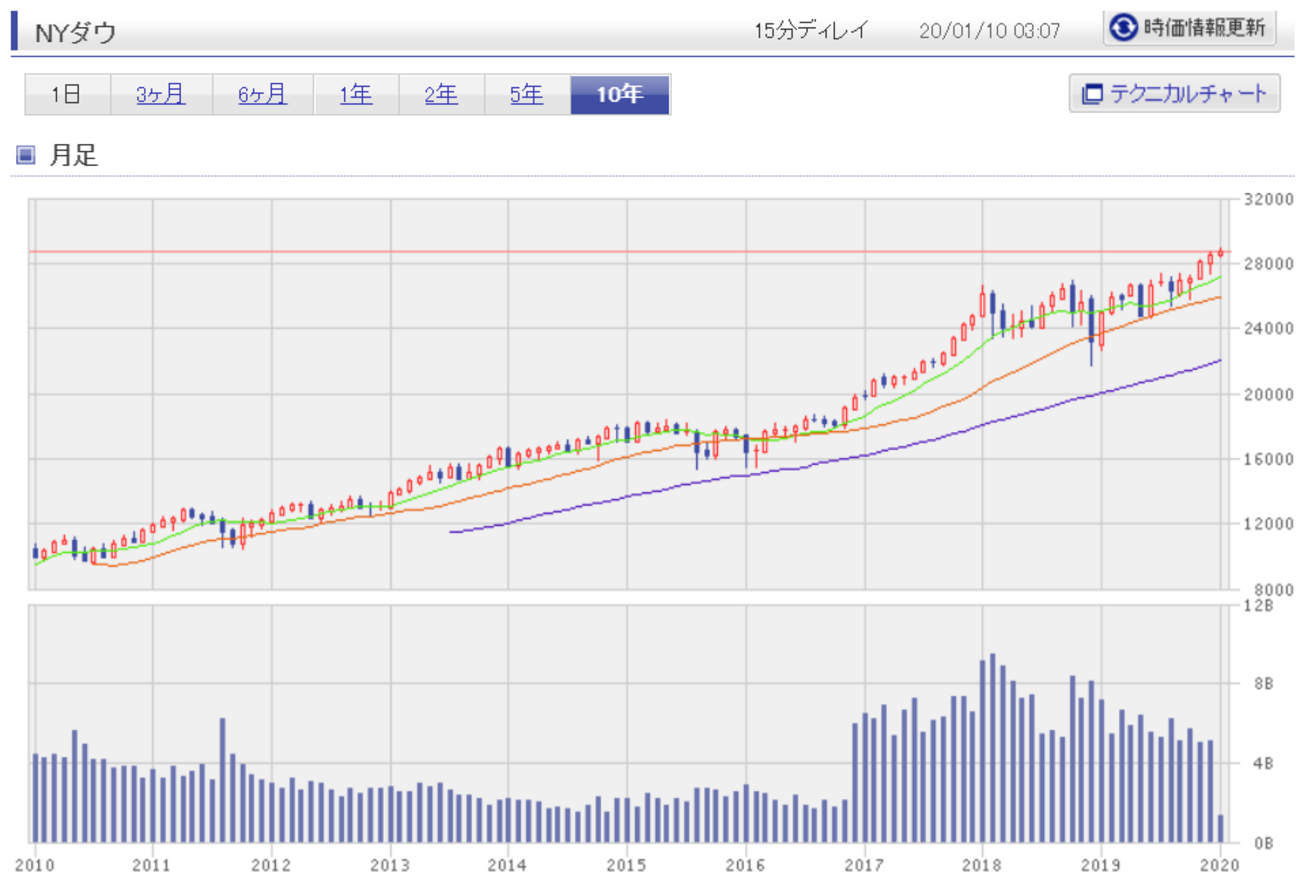Click the short final volume bar at 2020
The image size is (1300, 885).
pos(1220,828)
